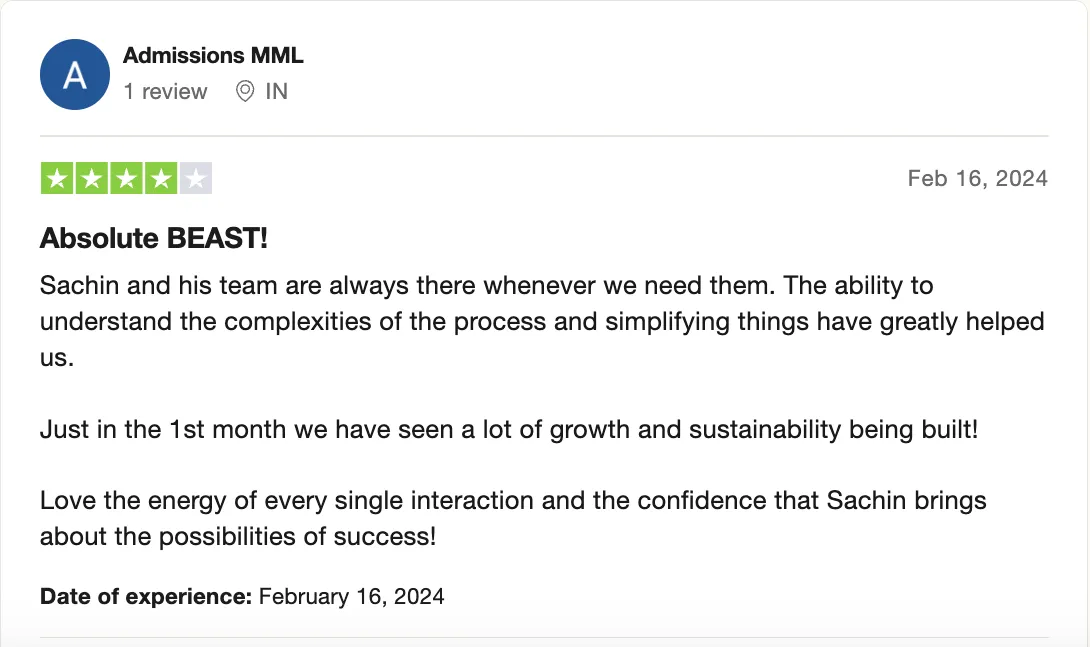Click the paragraph starting "Love the energy"
Screen dimensions: 1090x647
[x=512, y=500]
